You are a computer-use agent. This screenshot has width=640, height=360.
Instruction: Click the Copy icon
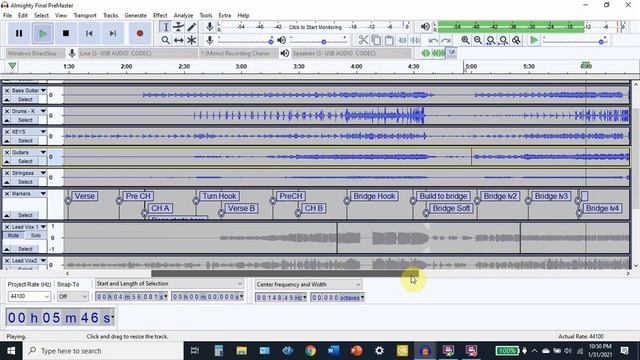point(376,40)
